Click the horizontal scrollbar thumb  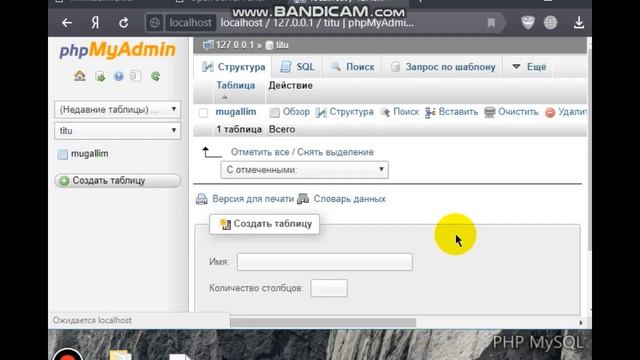point(323,322)
